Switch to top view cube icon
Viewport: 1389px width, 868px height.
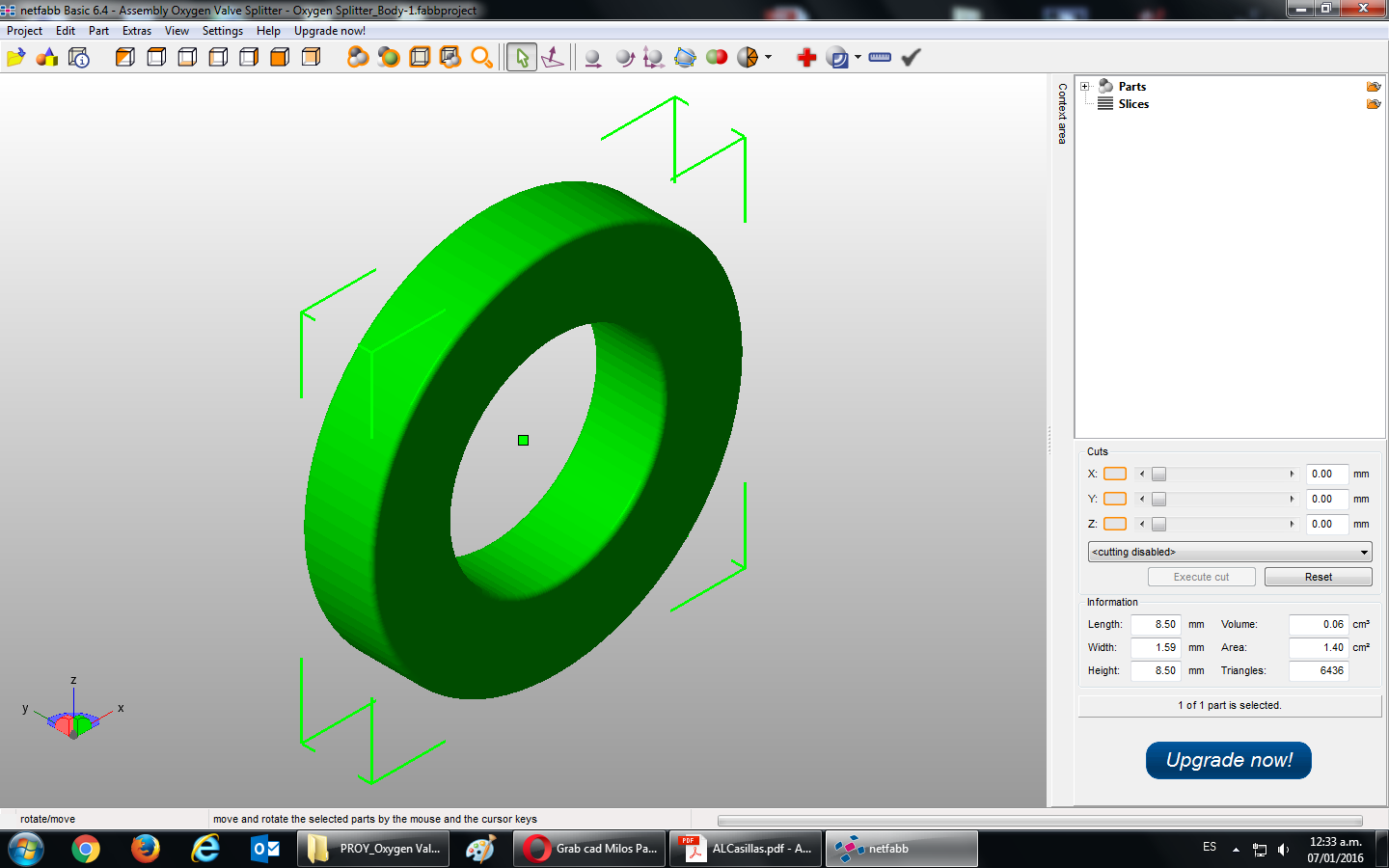(x=156, y=58)
